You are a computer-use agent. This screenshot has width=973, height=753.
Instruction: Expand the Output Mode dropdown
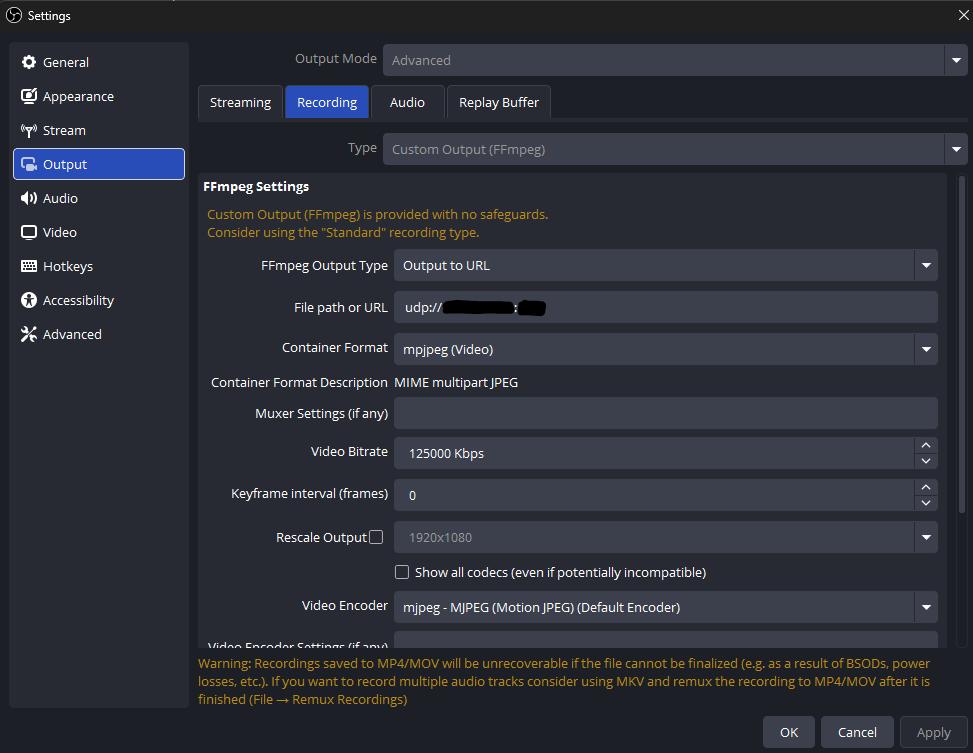click(x=955, y=60)
